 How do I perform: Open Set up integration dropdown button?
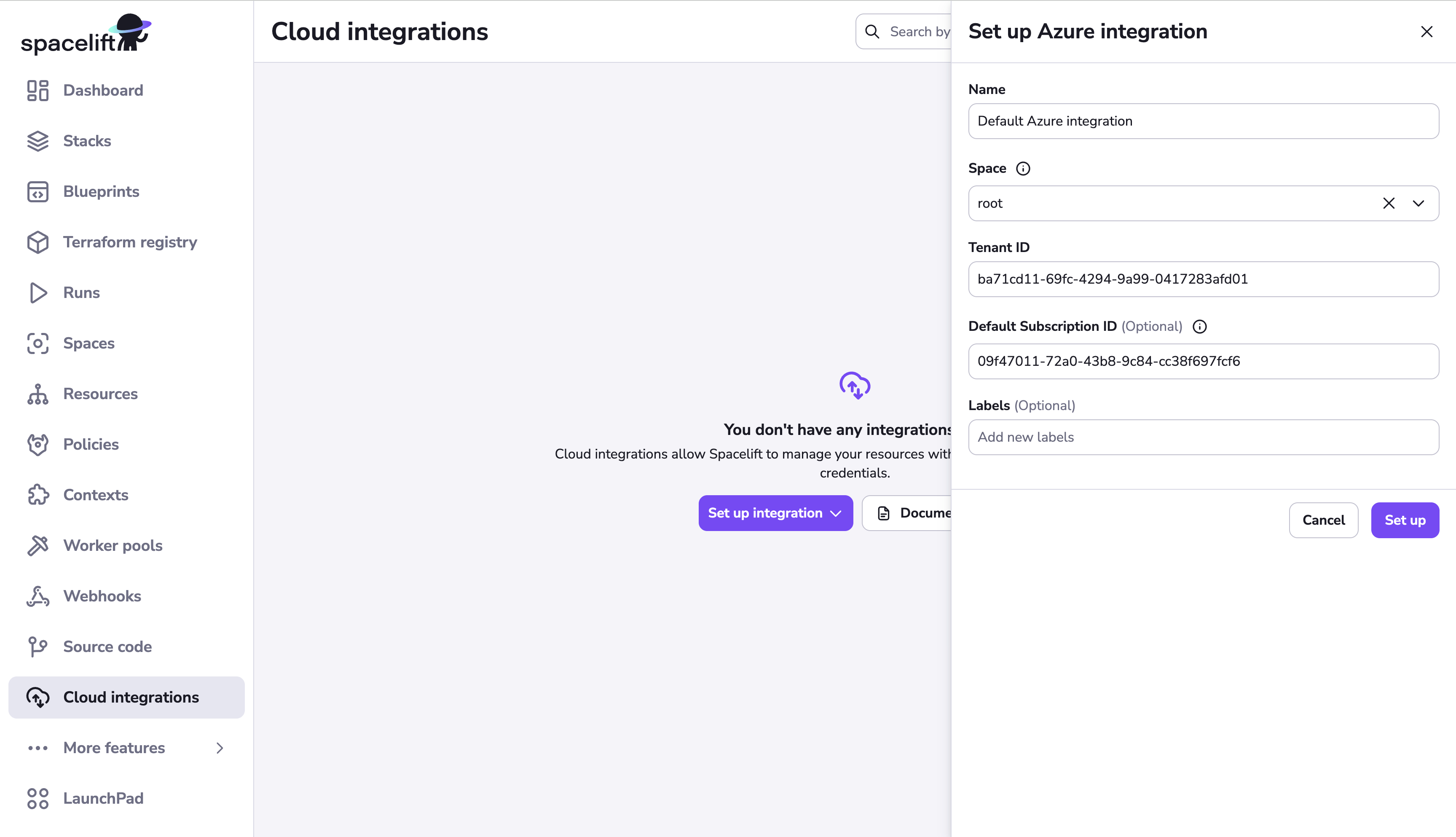775,513
